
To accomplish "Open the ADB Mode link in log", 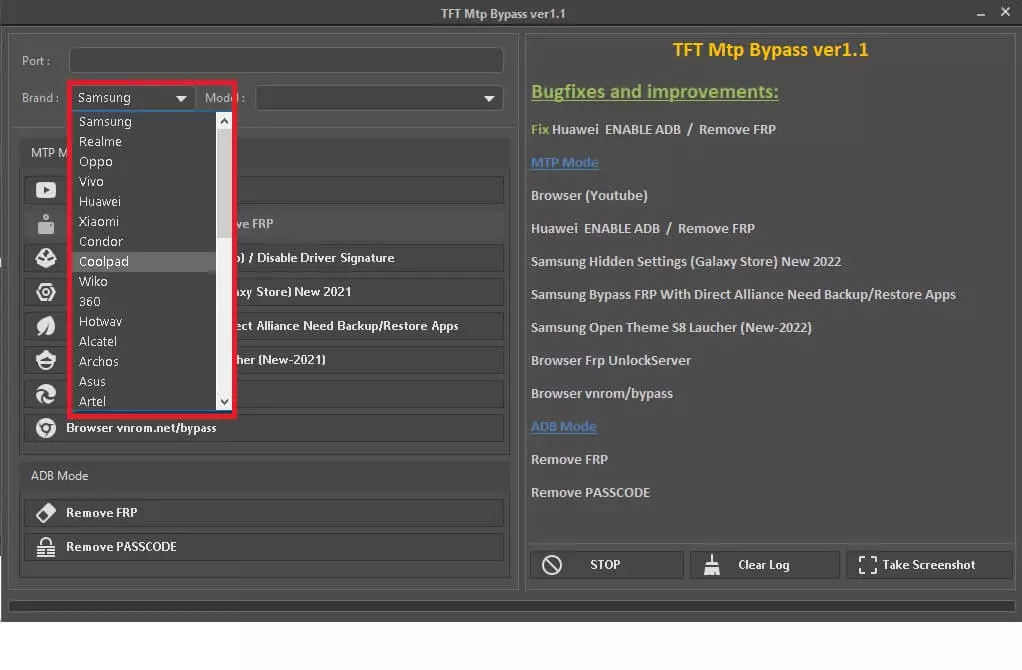I will pyautogui.click(x=563, y=426).
